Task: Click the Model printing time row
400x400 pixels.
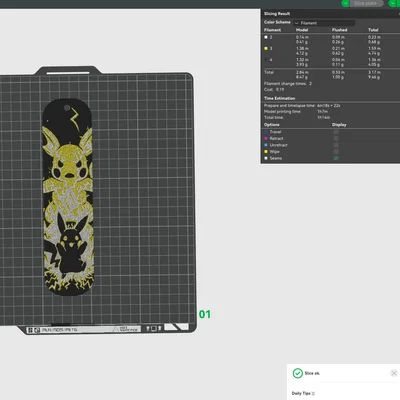Action: pos(296,112)
